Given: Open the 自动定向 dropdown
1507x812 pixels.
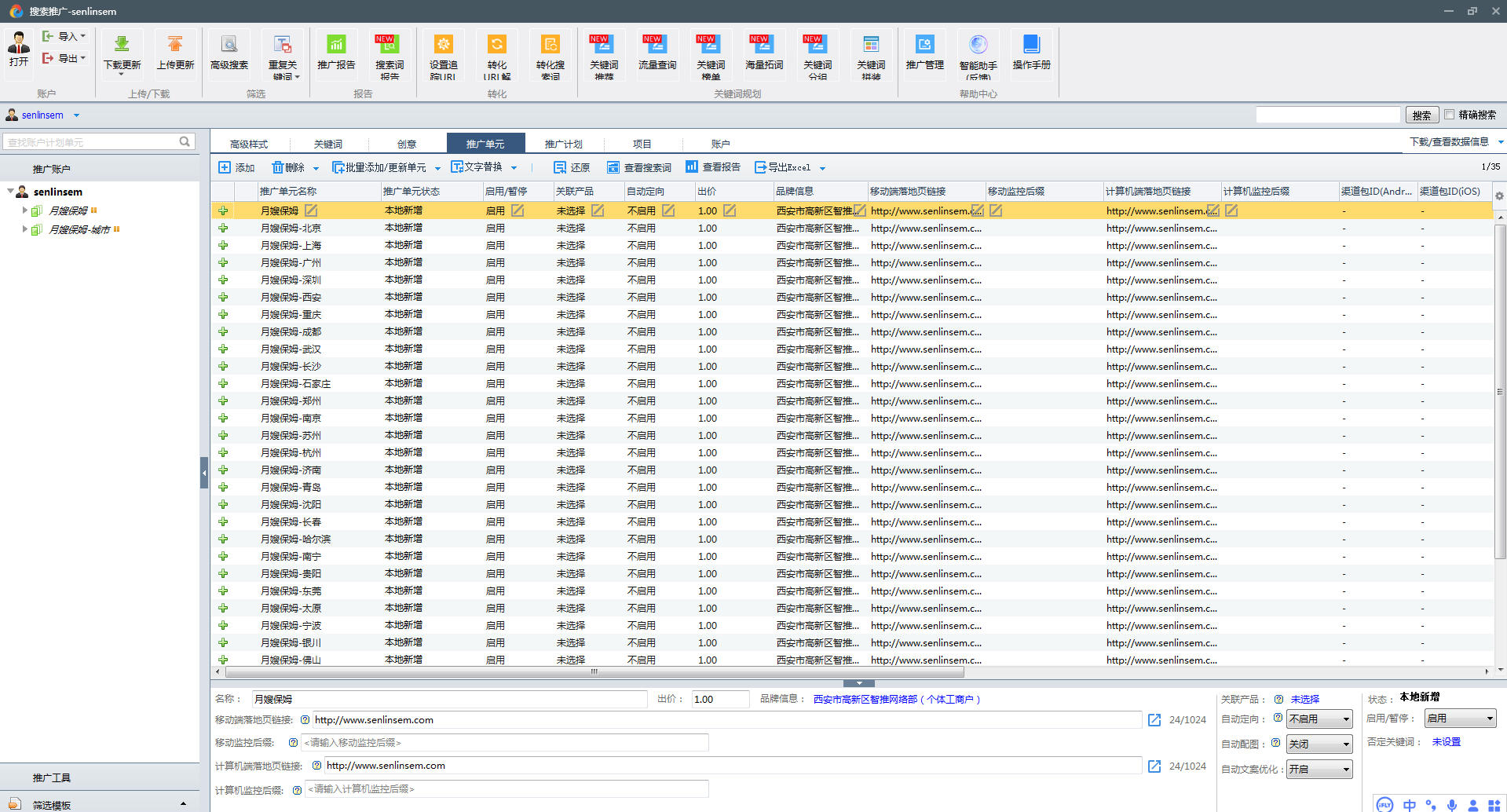Looking at the screenshot, I should (x=1319, y=719).
